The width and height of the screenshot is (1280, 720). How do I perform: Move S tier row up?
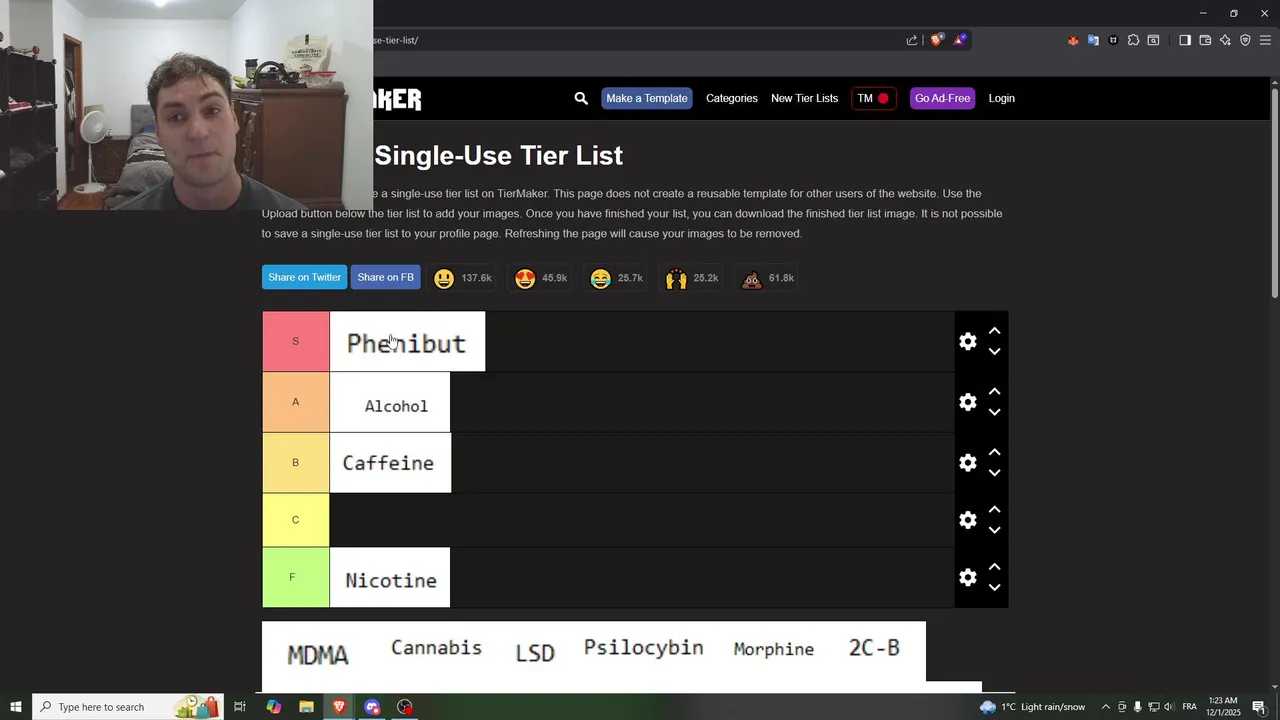pyautogui.click(x=994, y=331)
